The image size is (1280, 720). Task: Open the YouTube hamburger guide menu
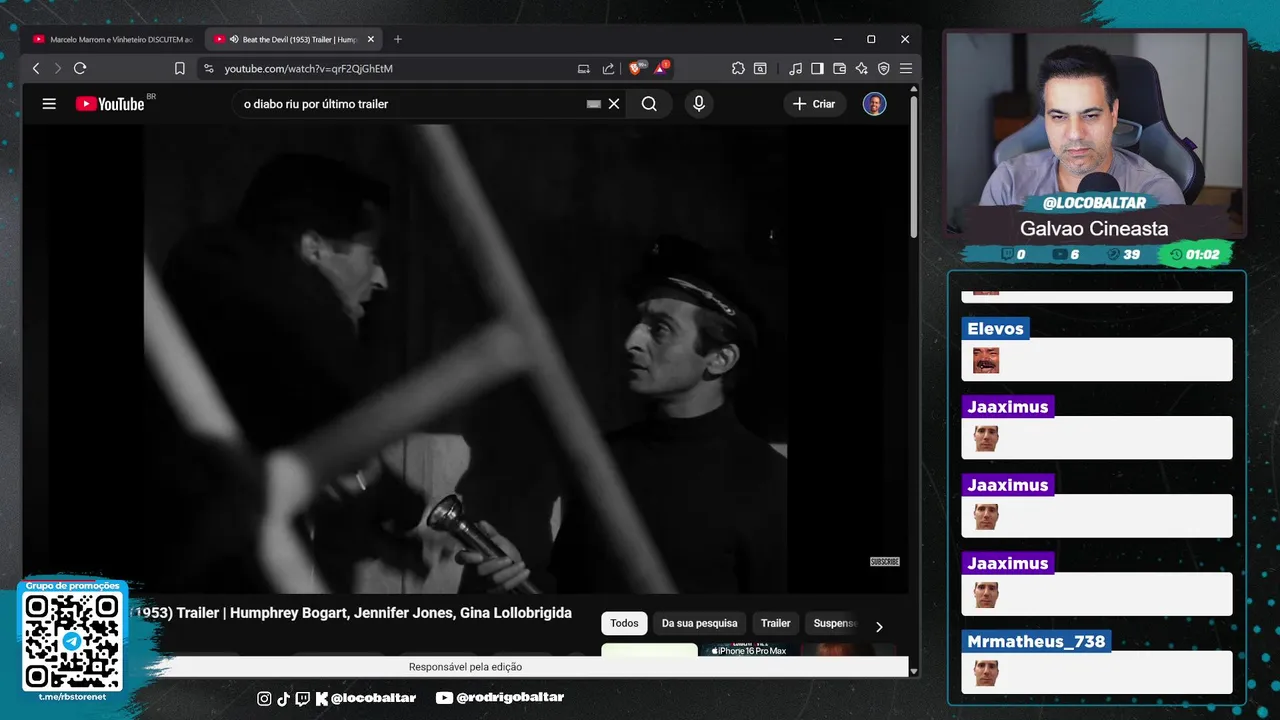pos(49,104)
